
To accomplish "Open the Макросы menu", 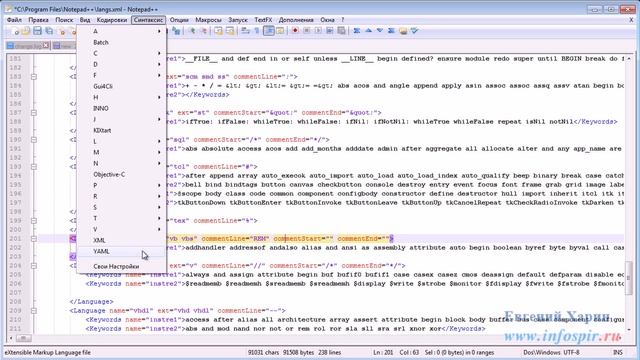I will click(x=208, y=20).
